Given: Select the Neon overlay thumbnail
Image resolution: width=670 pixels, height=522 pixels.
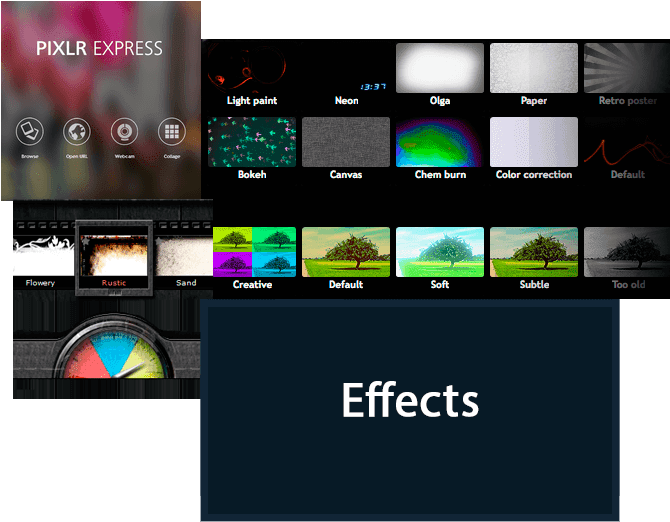Looking at the screenshot, I should [346, 67].
